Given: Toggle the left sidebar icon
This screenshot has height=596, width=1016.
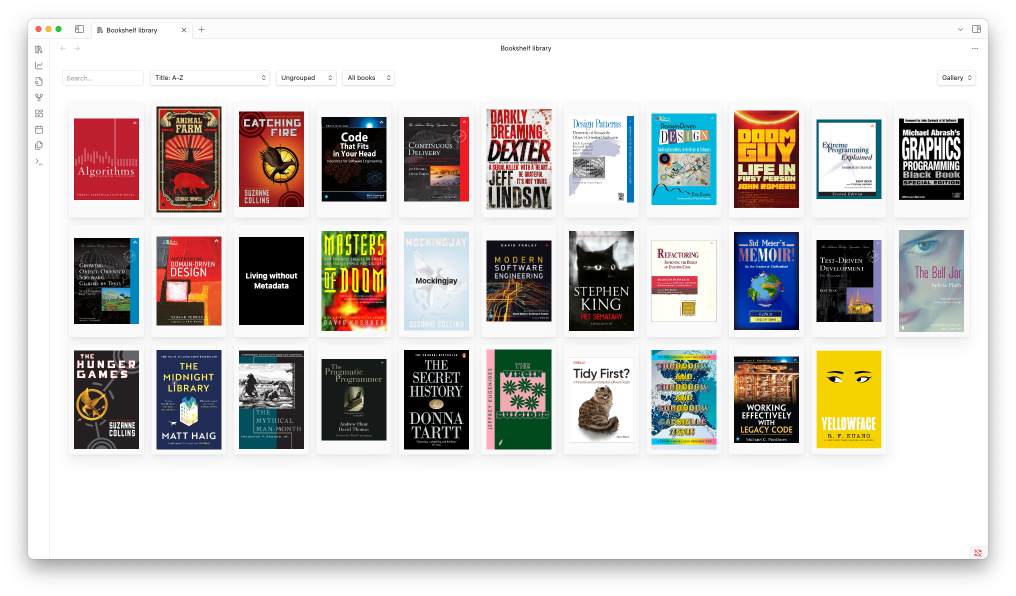Looking at the screenshot, I should coord(79,29).
